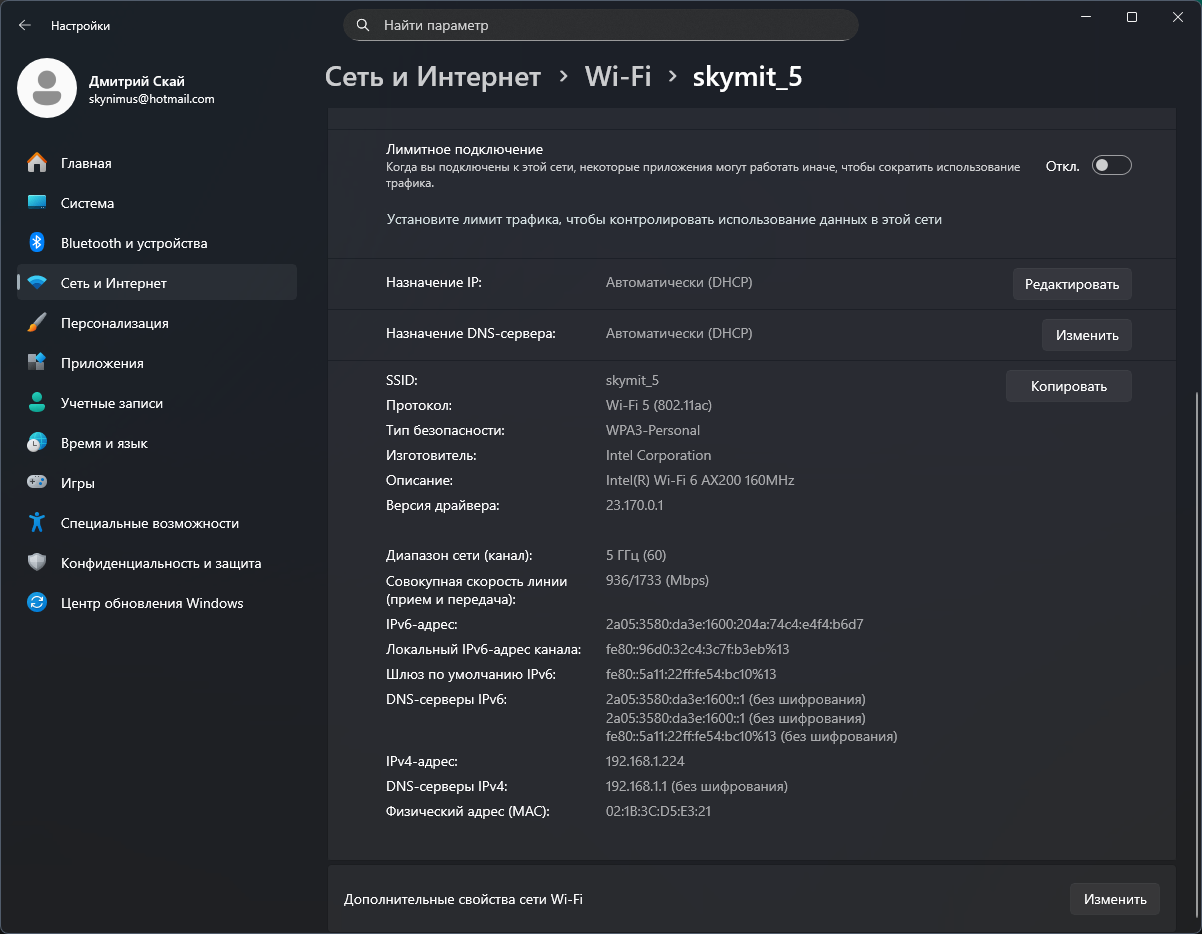
Task: Click the Gaming (Игры) controller icon
Action: pyautogui.click(x=37, y=483)
